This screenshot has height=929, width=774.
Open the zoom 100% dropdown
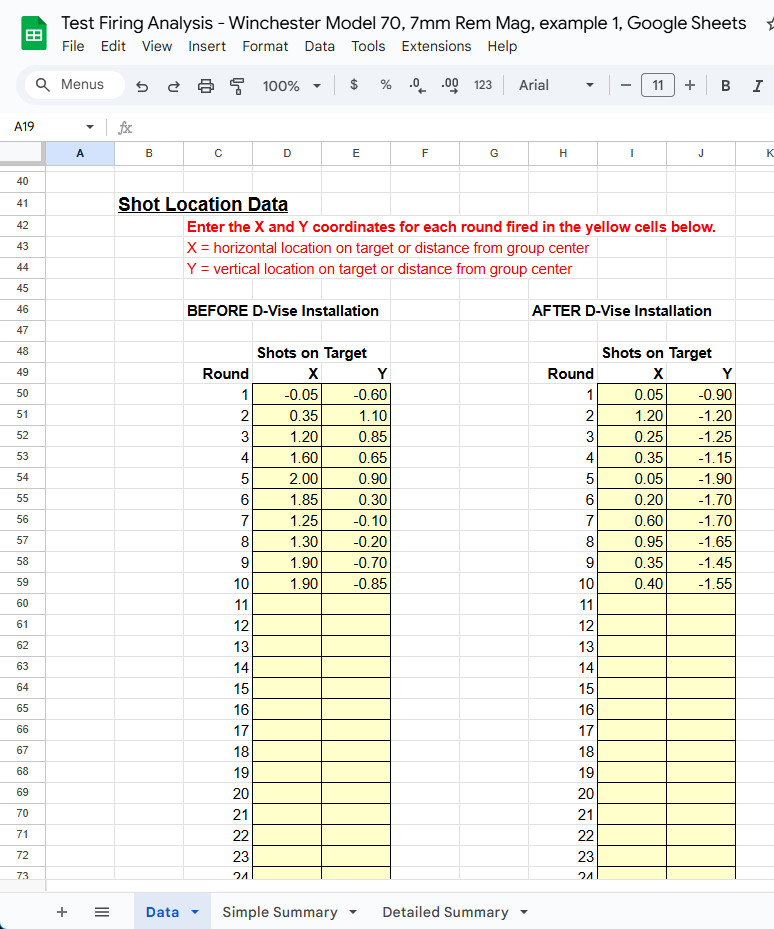click(x=292, y=86)
